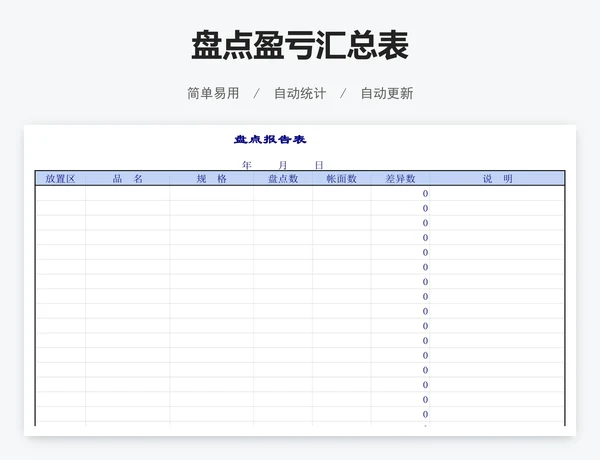Select the 盘点报告表 sheet heading
The height and width of the screenshot is (460, 600).
tap(270, 139)
